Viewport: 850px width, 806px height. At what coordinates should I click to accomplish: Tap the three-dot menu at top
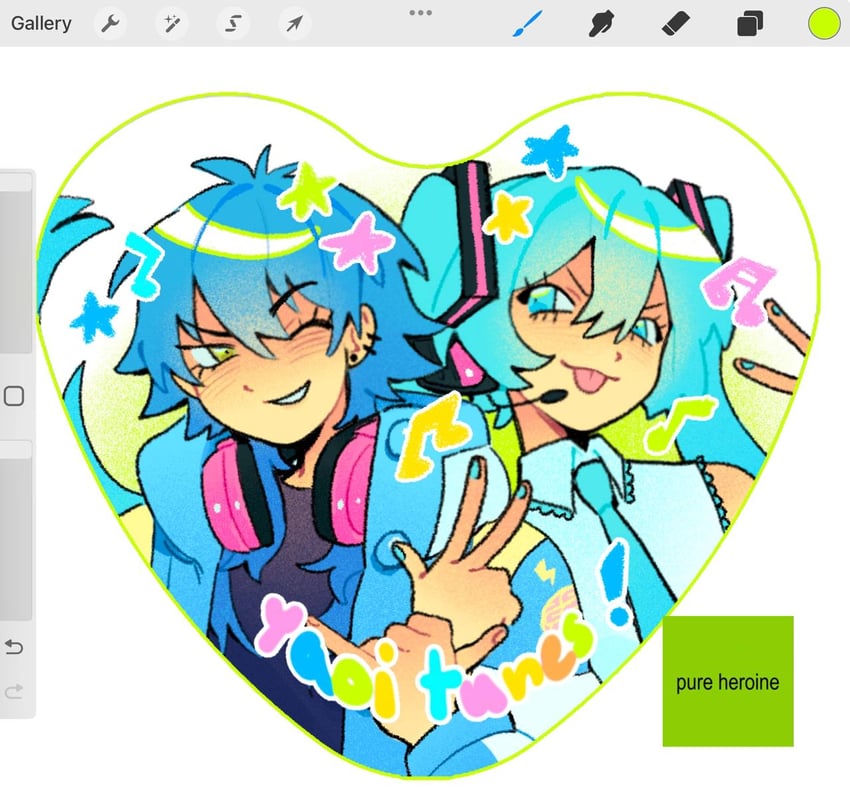pos(421,12)
